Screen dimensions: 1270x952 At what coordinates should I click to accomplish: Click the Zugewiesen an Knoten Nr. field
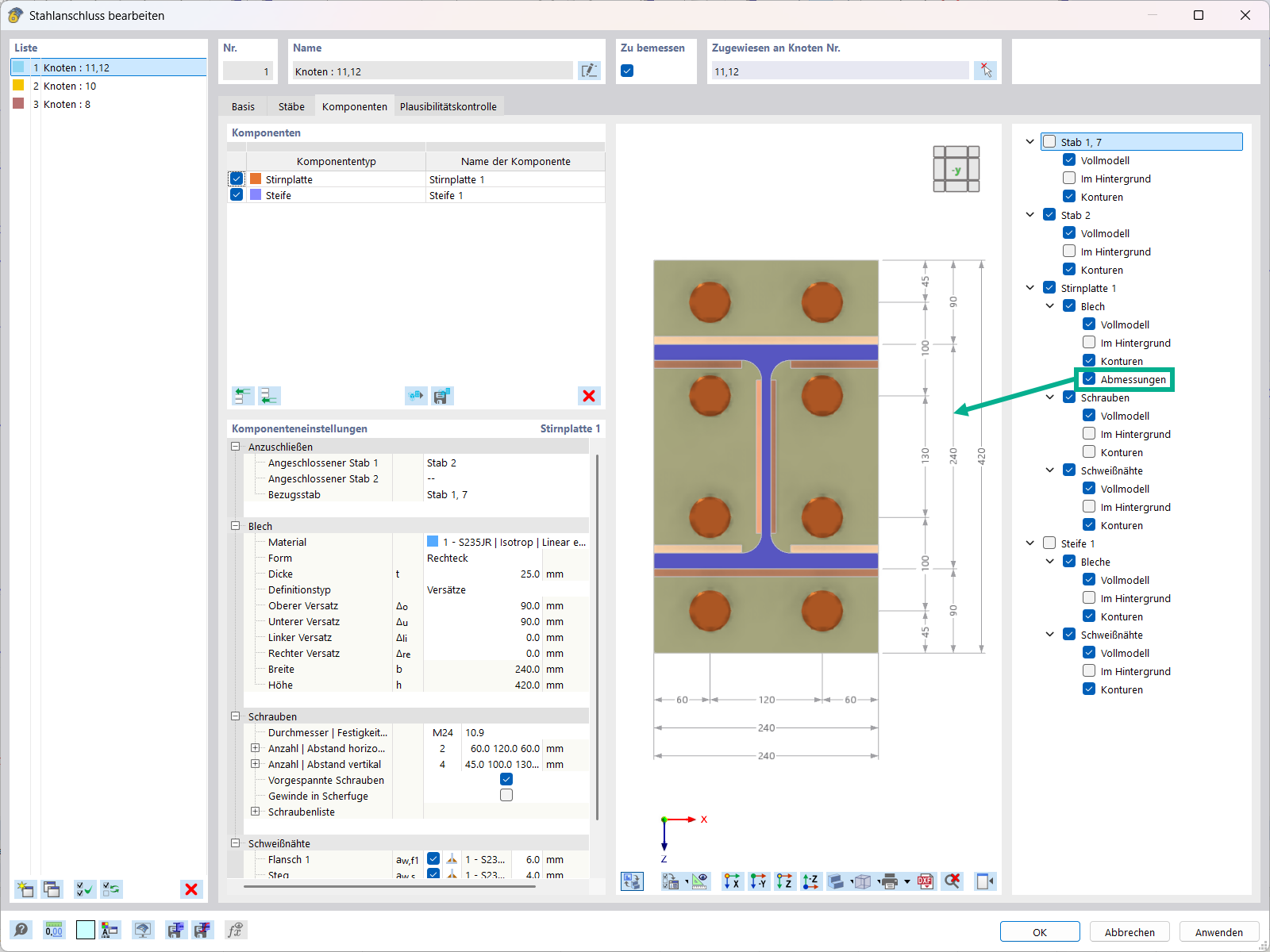840,71
